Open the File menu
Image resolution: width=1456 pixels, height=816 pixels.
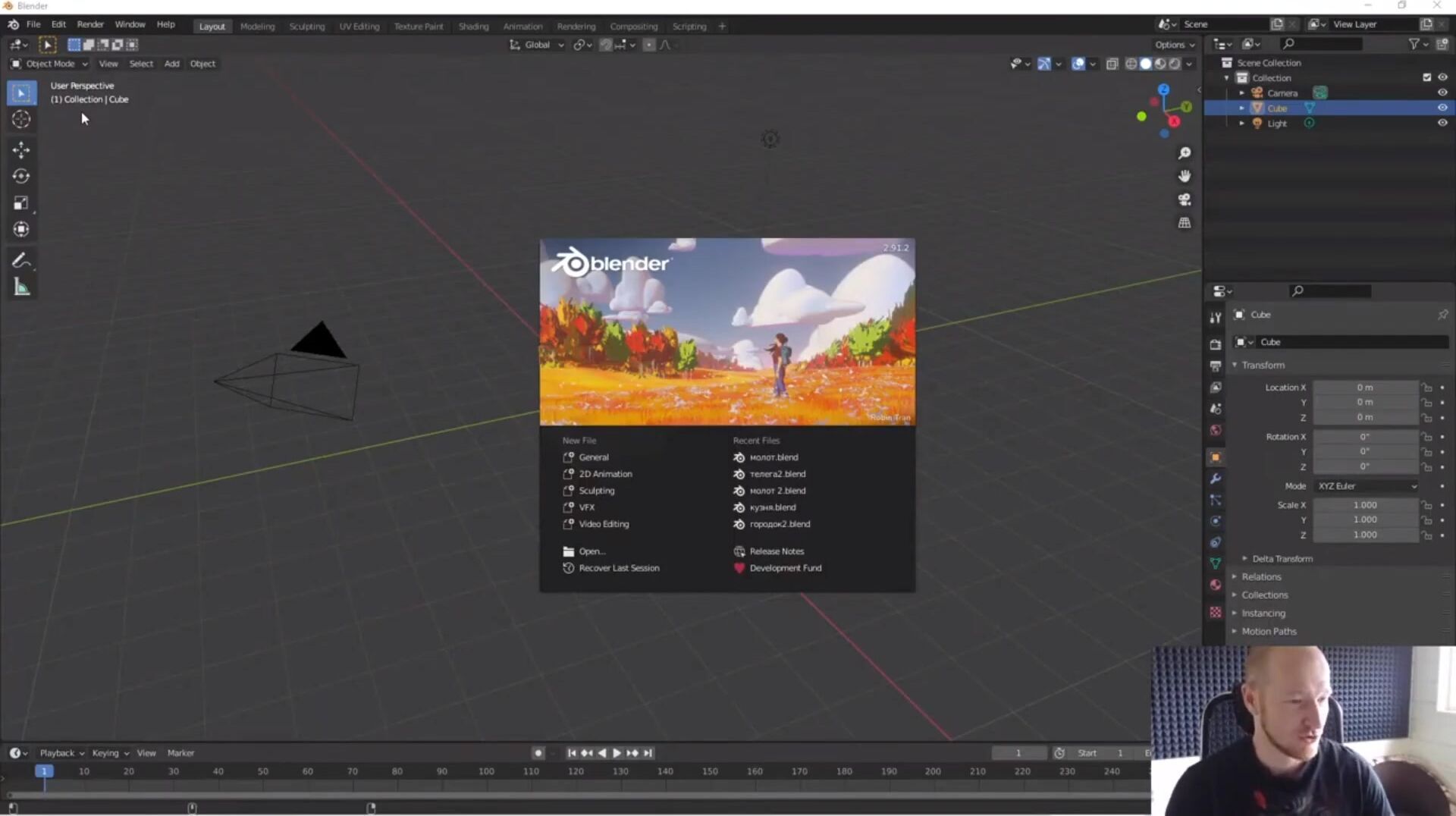coord(33,24)
